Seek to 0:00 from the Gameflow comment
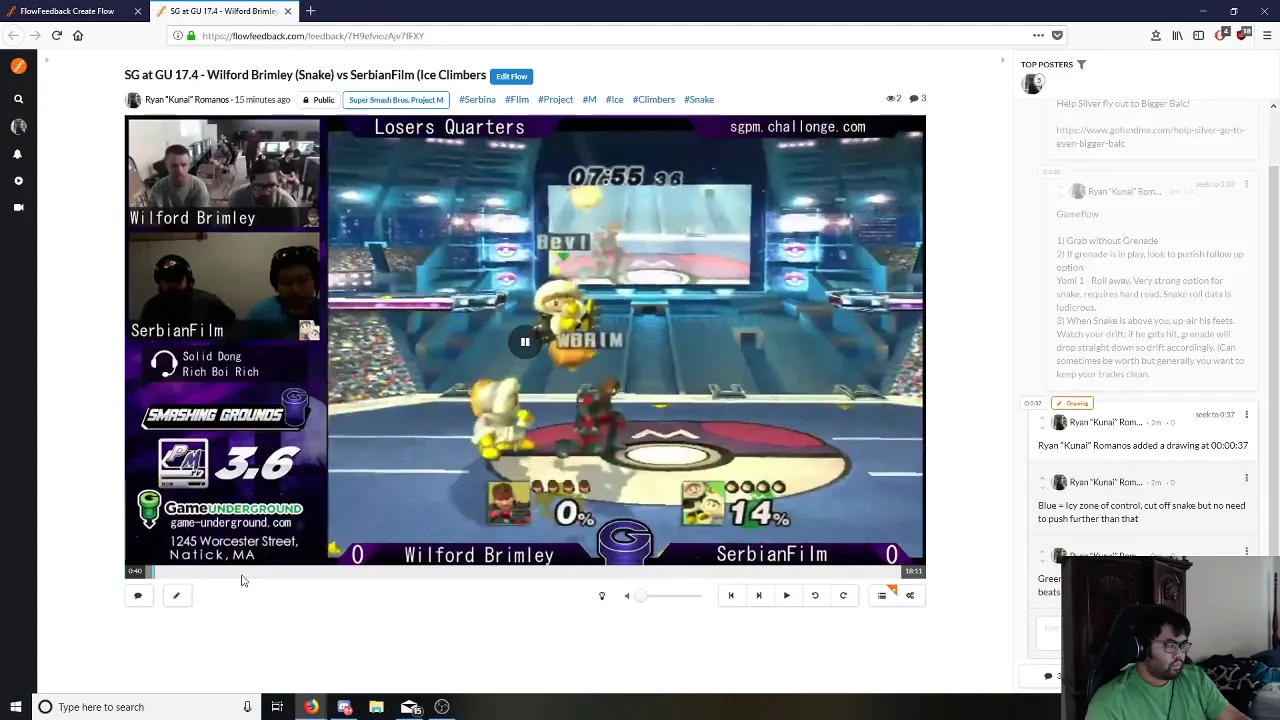The height and width of the screenshot is (720, 1280). click(x=1215, y=185)
